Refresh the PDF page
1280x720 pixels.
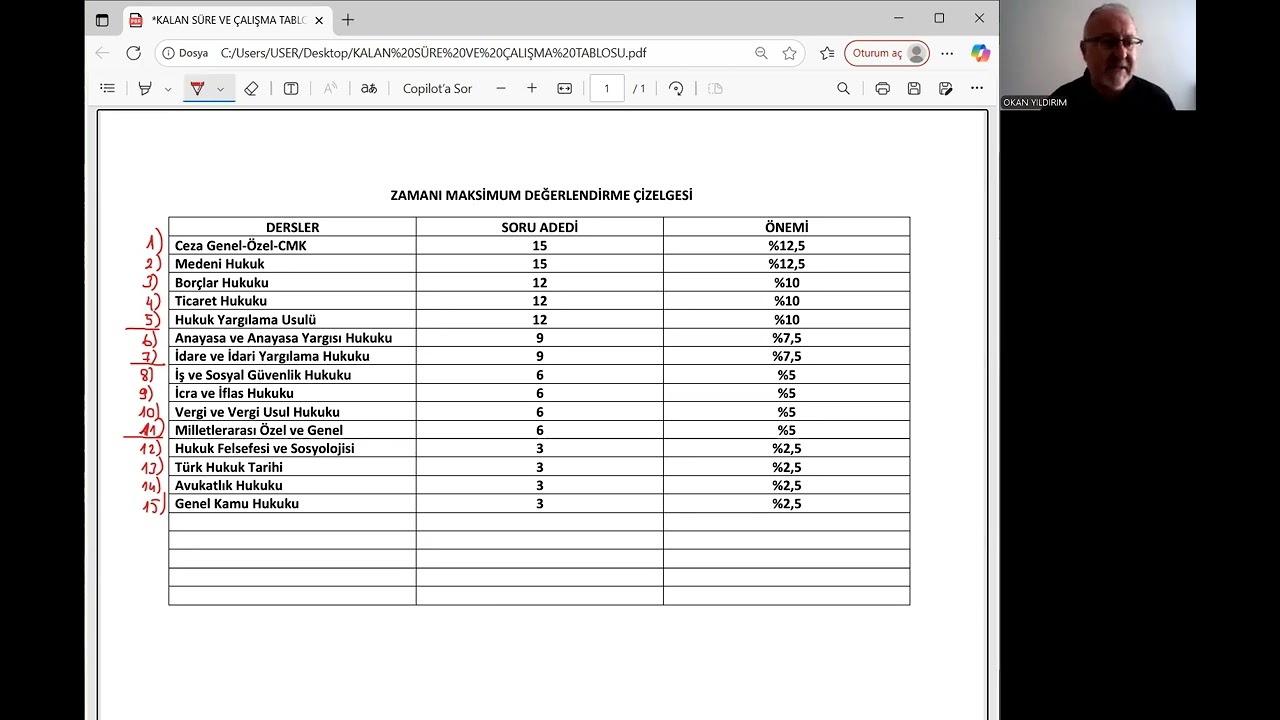tap(134, 53)
